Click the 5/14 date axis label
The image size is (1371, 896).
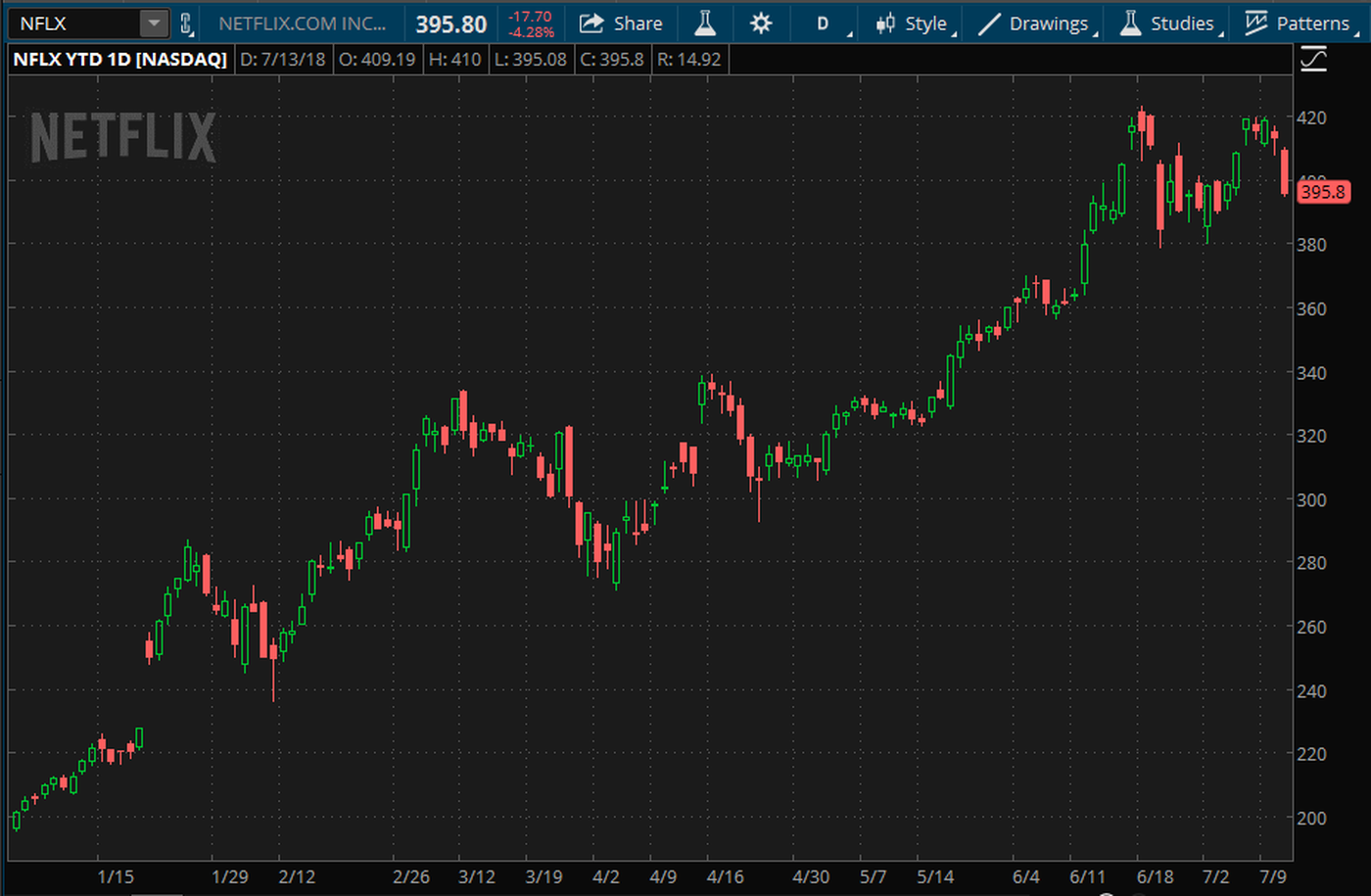pos(935,876)
